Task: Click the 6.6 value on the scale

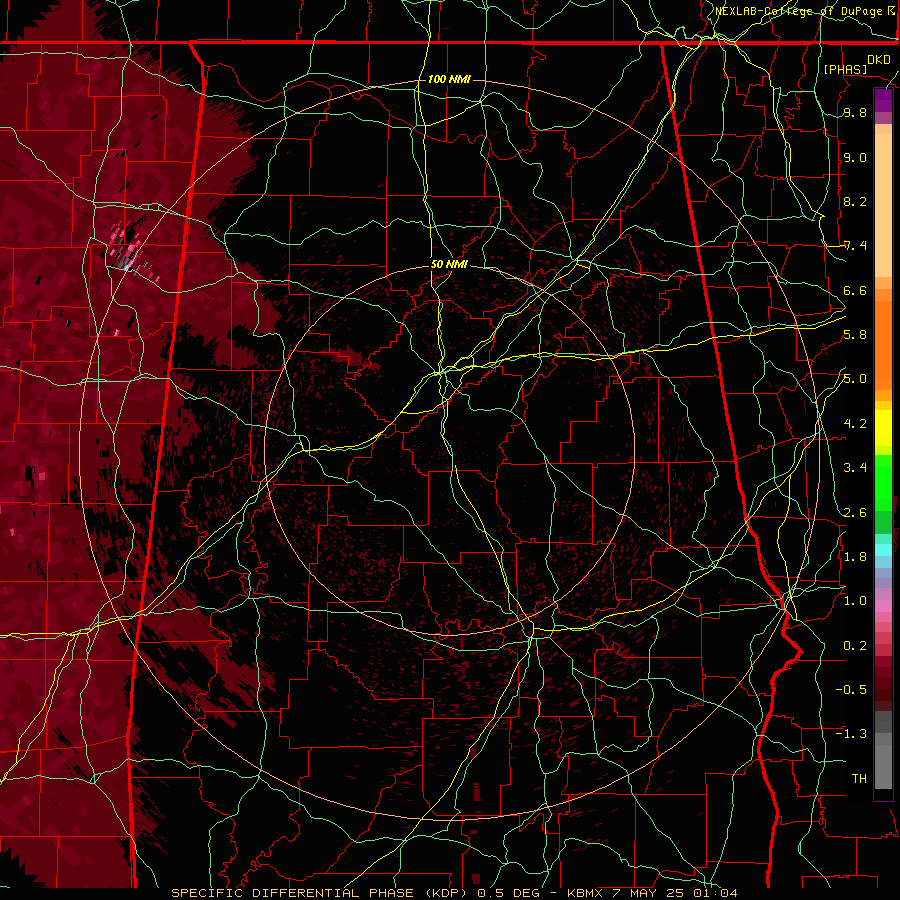Action: point(855,290)
